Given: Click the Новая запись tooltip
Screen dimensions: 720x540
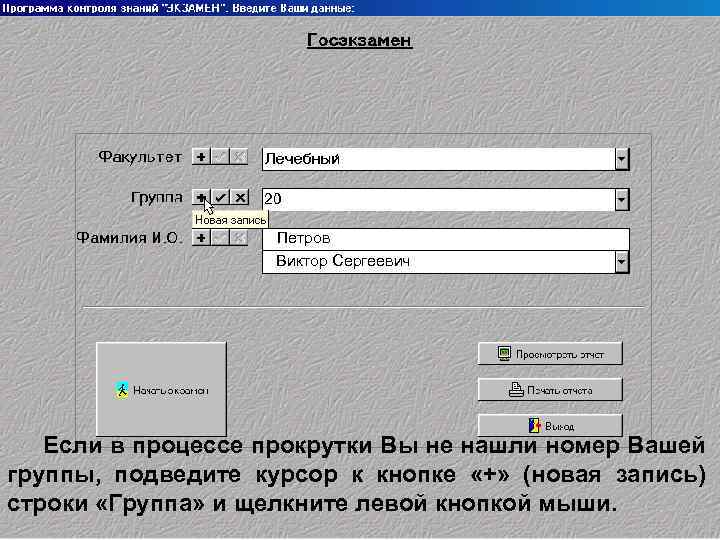Looking at the screenshot, I should (x=231, y=220).
